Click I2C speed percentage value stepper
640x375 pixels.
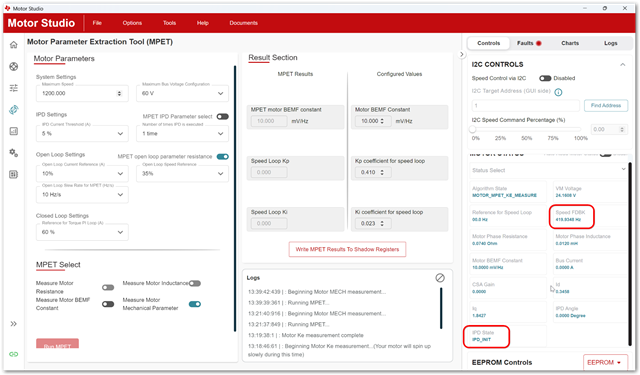click(x=622, y=130)
